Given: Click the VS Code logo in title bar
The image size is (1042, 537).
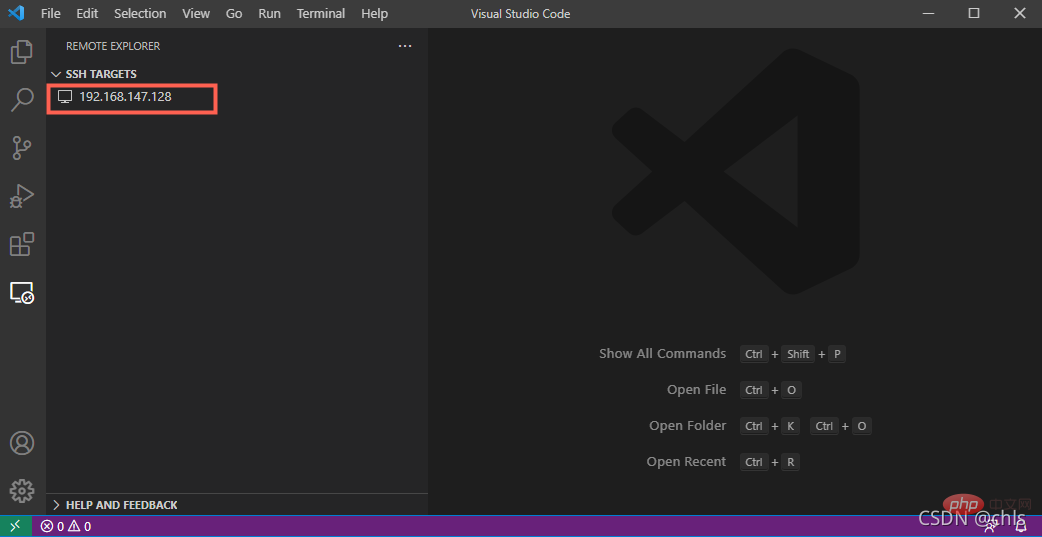Looking at the screenshot, I should (17, 14).
